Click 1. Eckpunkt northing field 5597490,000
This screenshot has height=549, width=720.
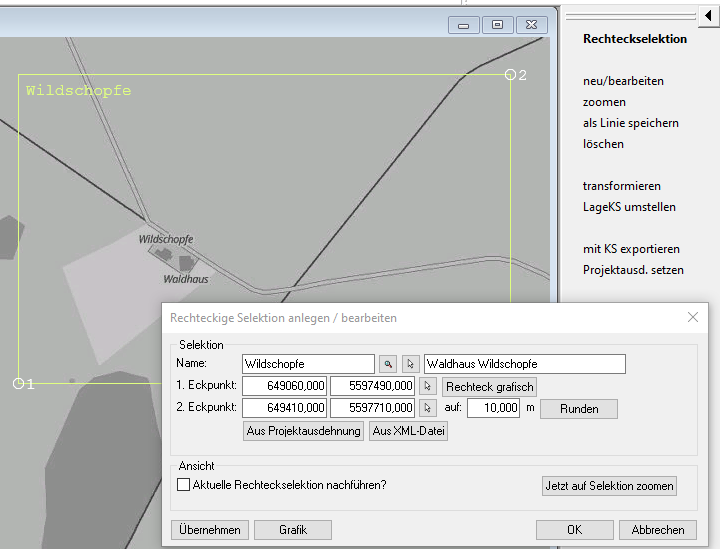point(372,386)
